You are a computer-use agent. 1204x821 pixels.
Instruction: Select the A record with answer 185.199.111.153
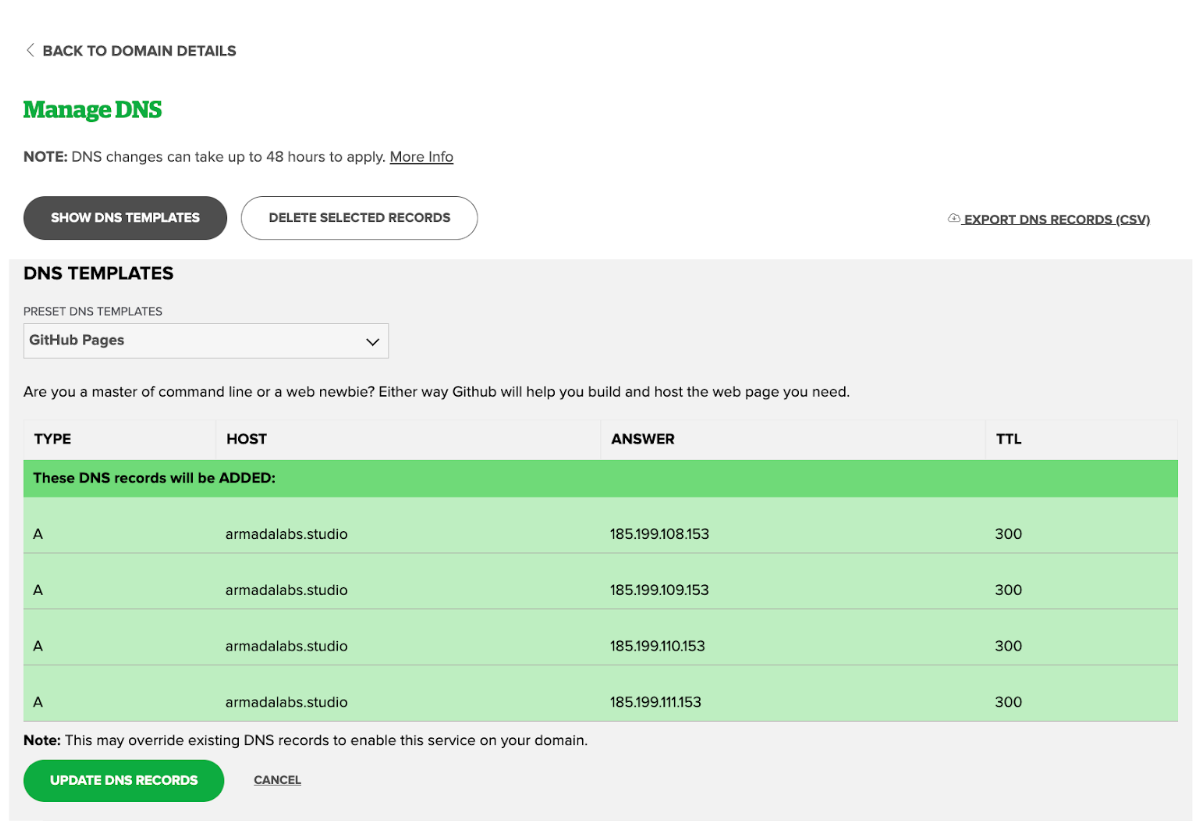600,701
